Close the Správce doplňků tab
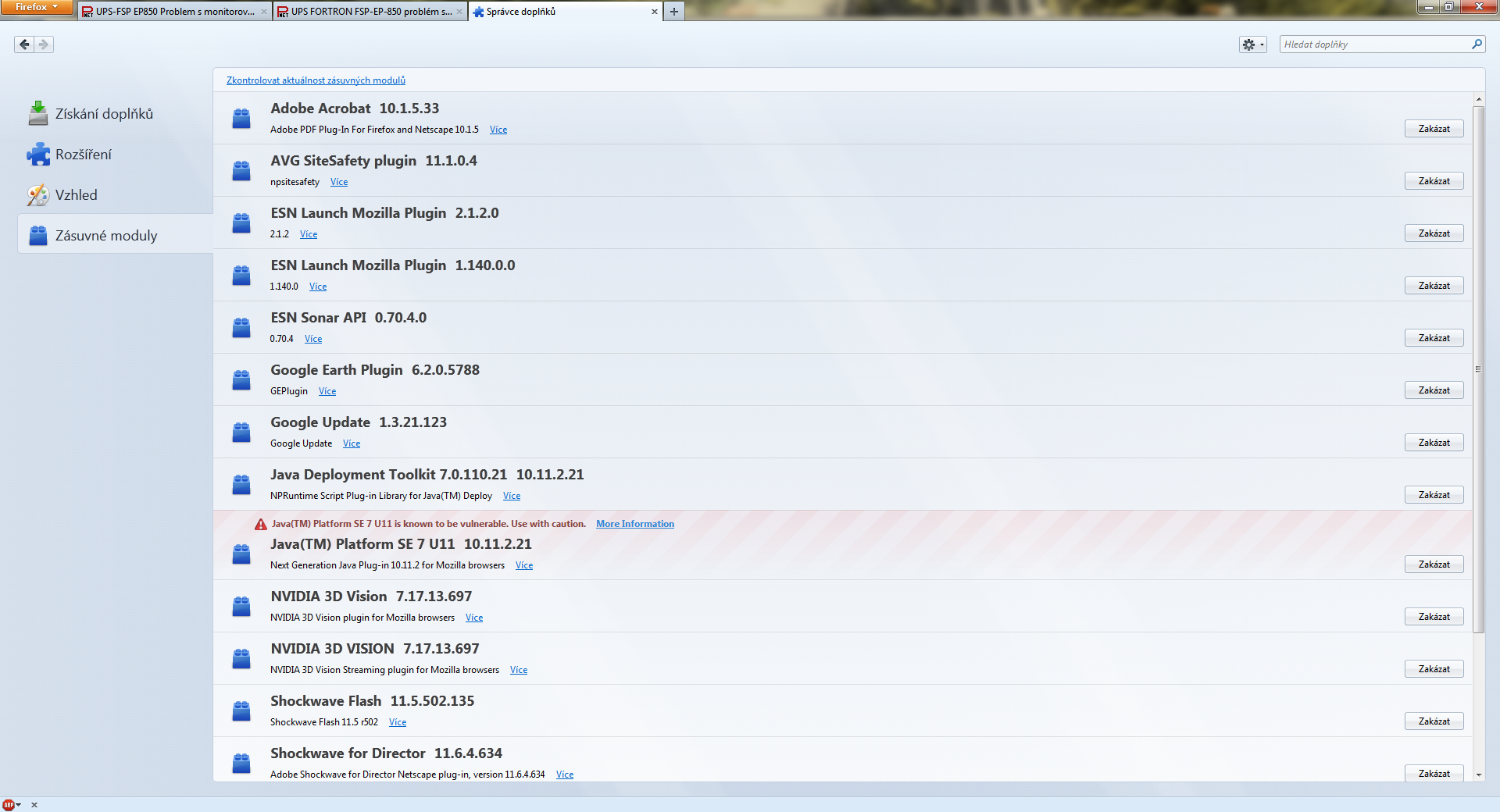 [655, 12]
